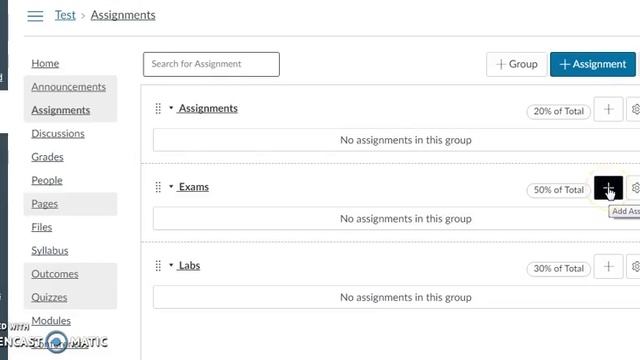The width and height of the screenshot is (640, 360).
Task: Focus the Search for Assignment field
Action: (211, 64)
